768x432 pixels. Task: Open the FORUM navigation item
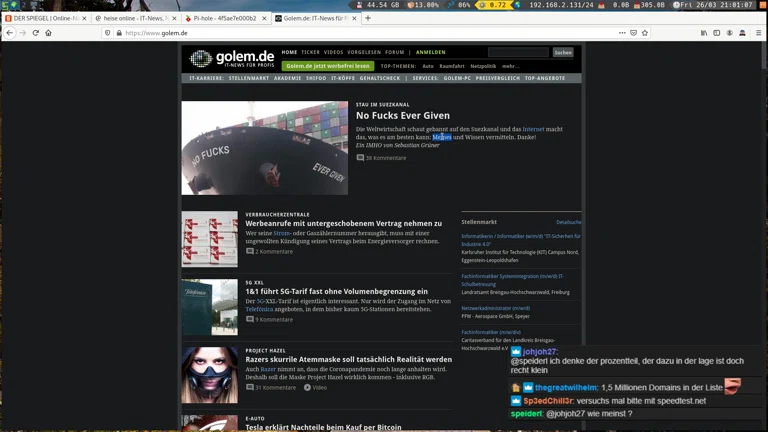point(395,52)
